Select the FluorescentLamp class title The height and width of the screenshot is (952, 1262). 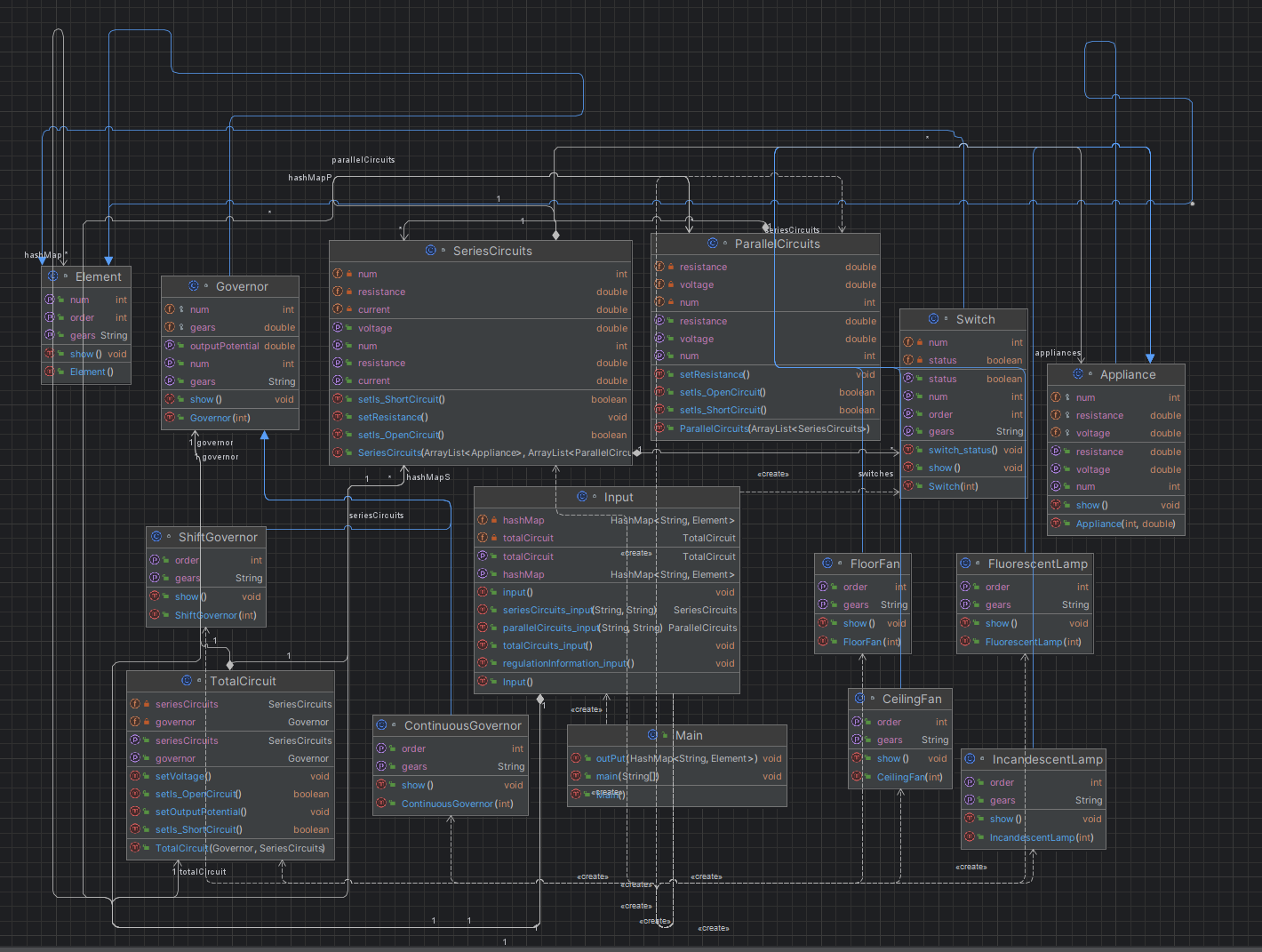tap(1038, 564)
